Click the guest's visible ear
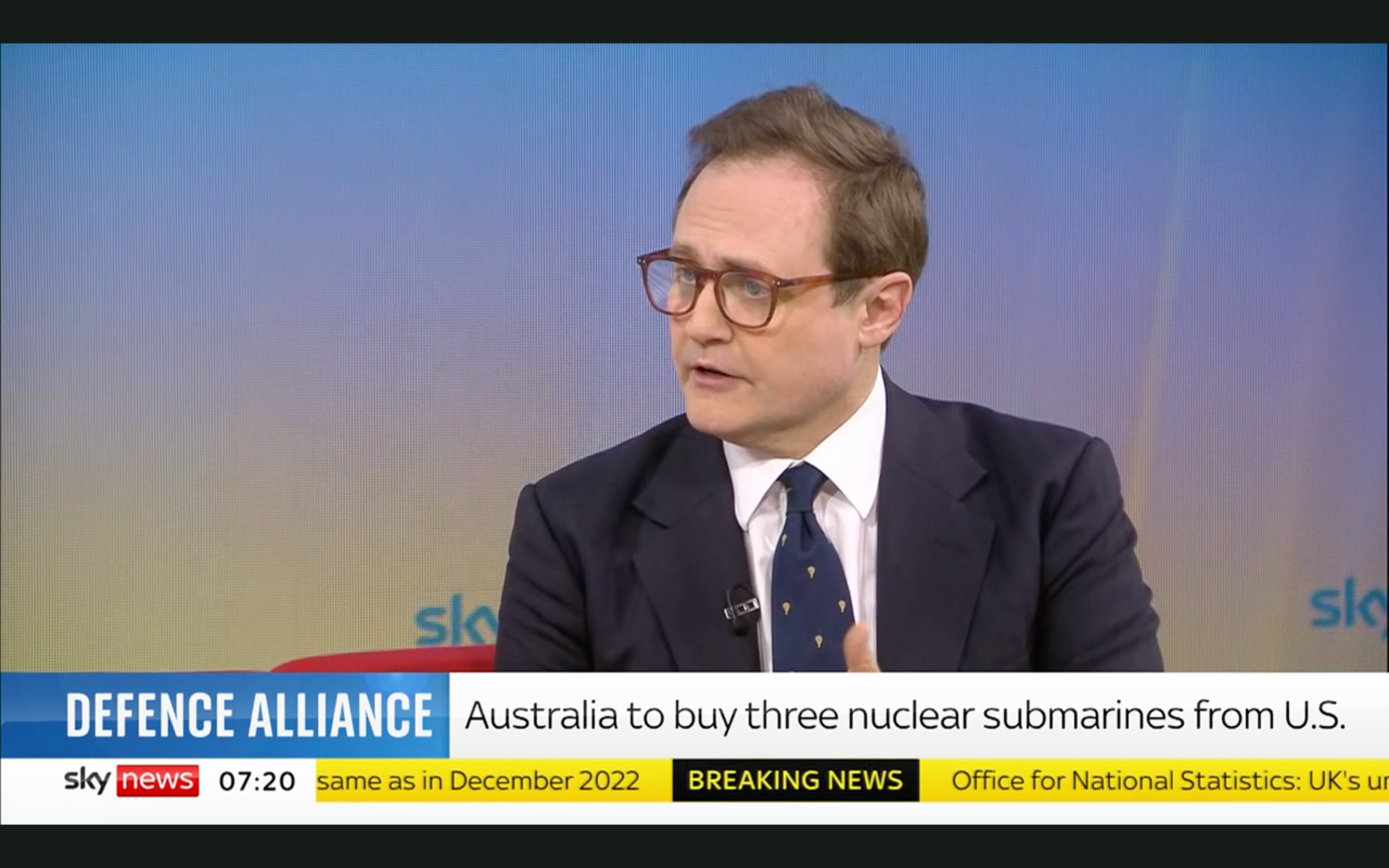 887,310
